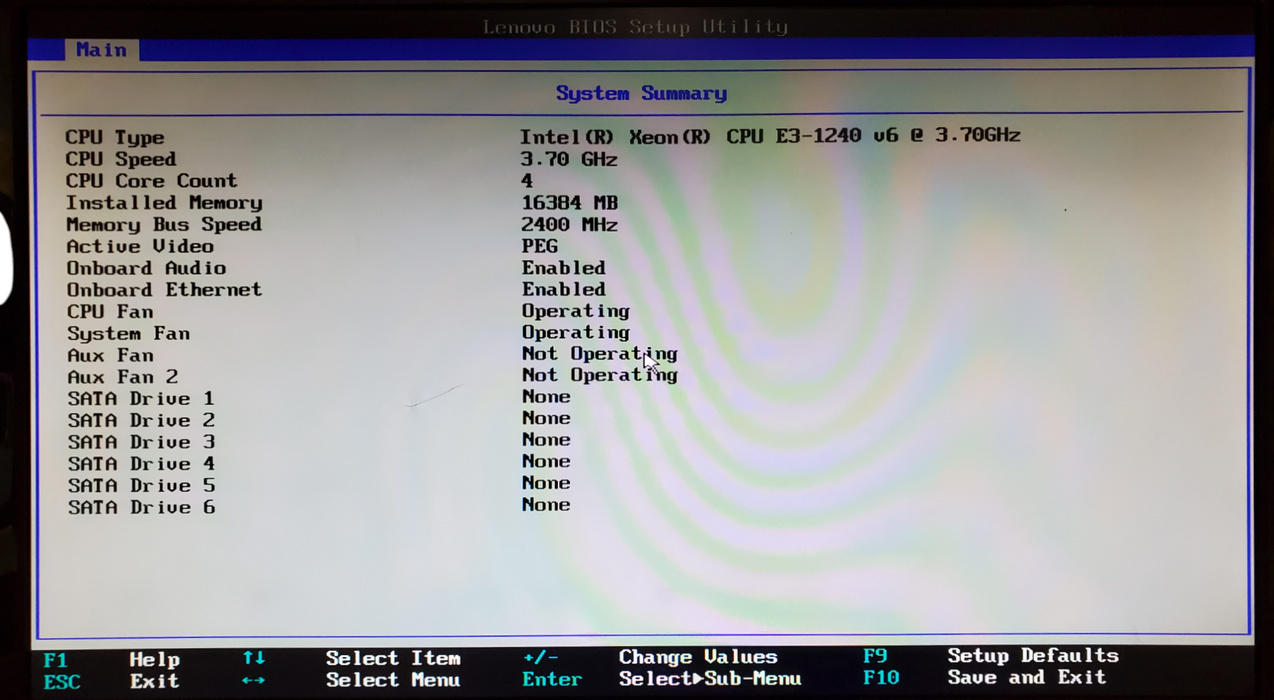
Task: Select Enabled value for Onboard Audio
Action: [564, 268]
